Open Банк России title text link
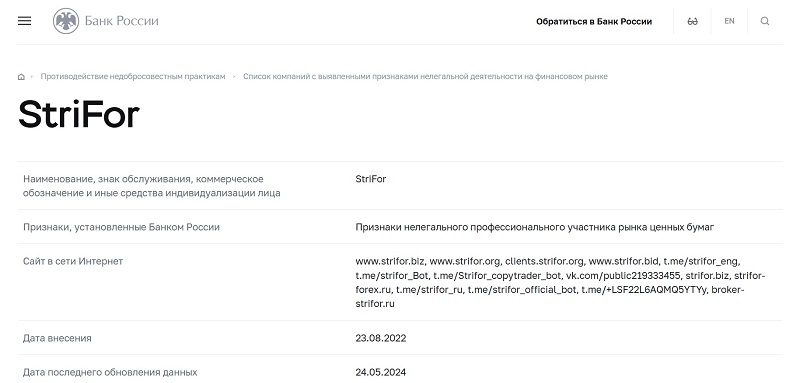This screenshot has height=383, width=800. coord(121,21)
